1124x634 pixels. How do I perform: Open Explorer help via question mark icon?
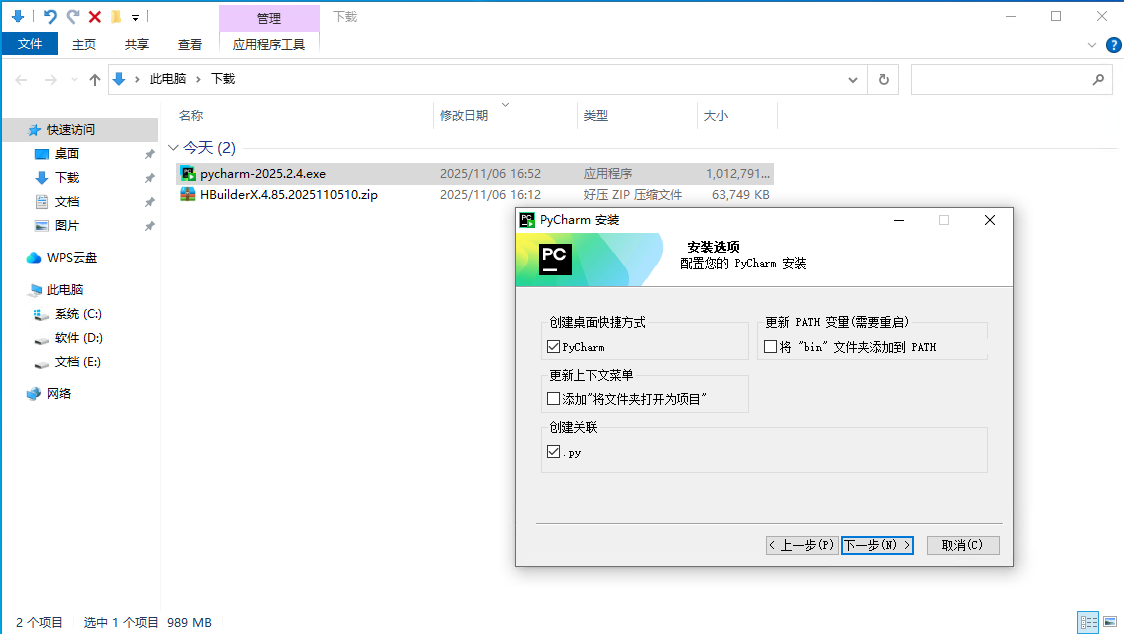coord(1113,44)
